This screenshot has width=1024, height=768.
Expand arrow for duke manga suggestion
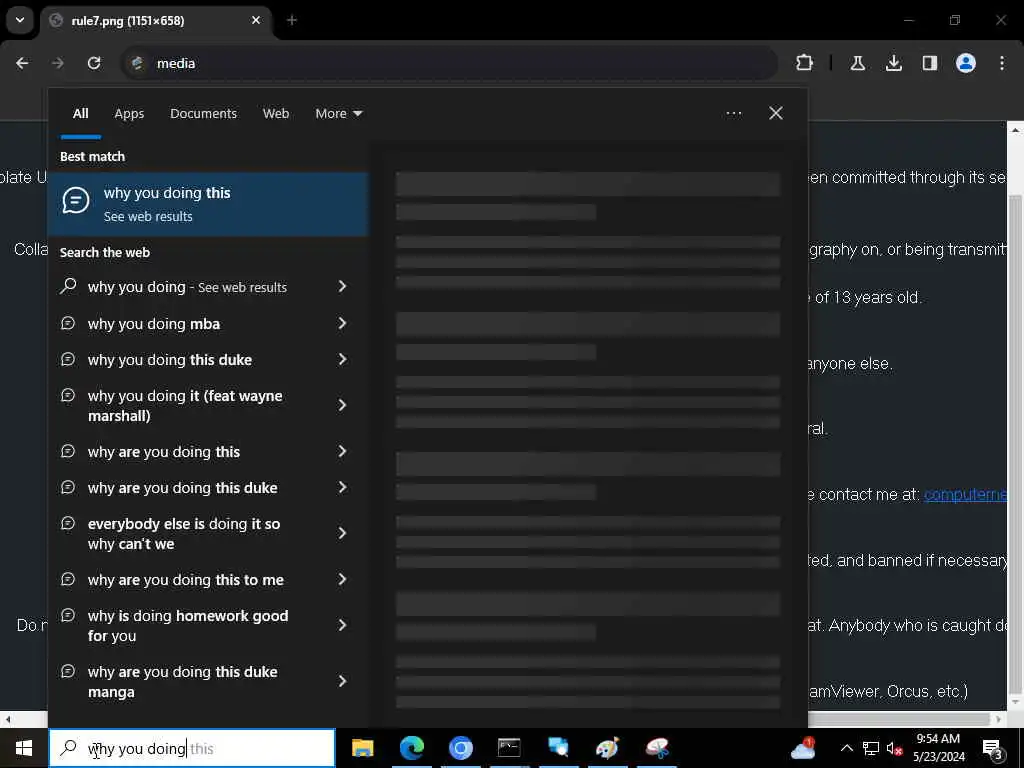(342, 681)
